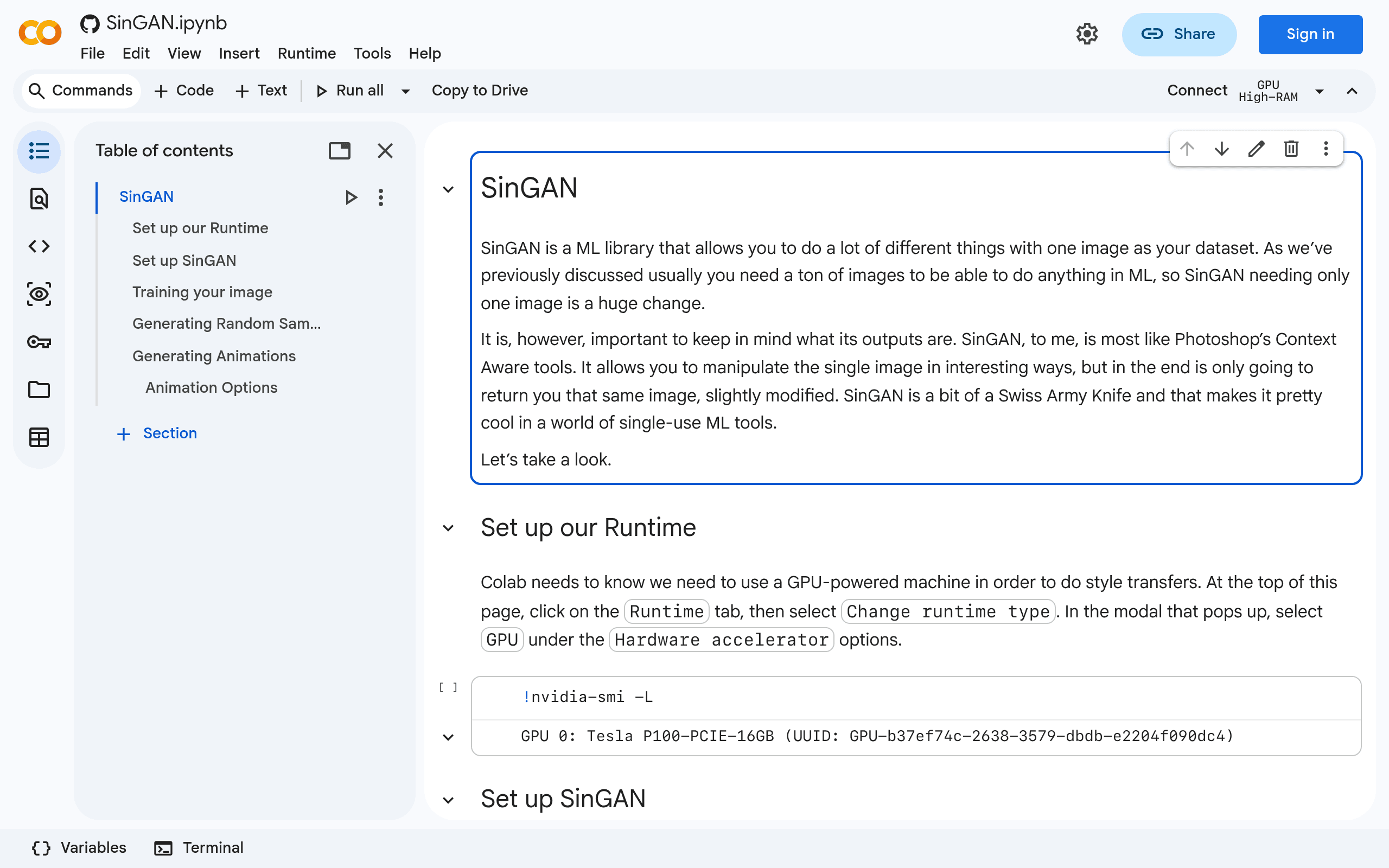This screenshot has height=868, width=1389.
Task: Collapse the Set up SinGAN section
Action: (x=448, y=800)
